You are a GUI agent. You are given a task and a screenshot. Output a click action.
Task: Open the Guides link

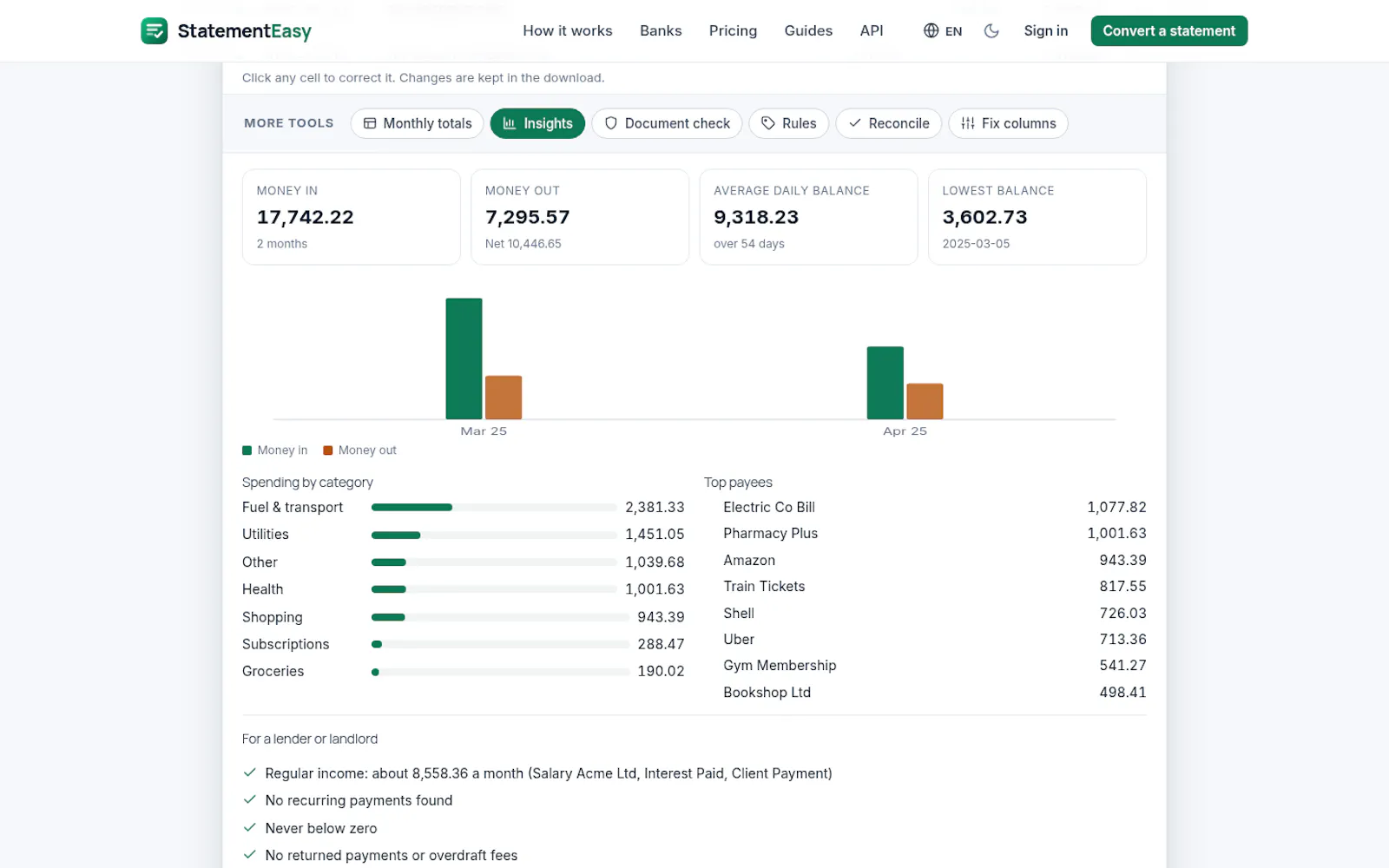(808, 30)
